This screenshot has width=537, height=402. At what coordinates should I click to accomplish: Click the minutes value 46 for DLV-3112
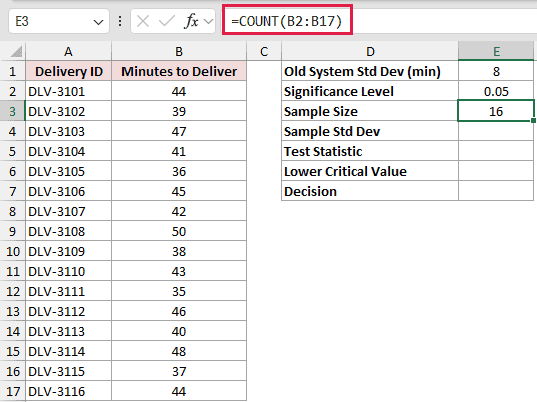coord(179,311)
